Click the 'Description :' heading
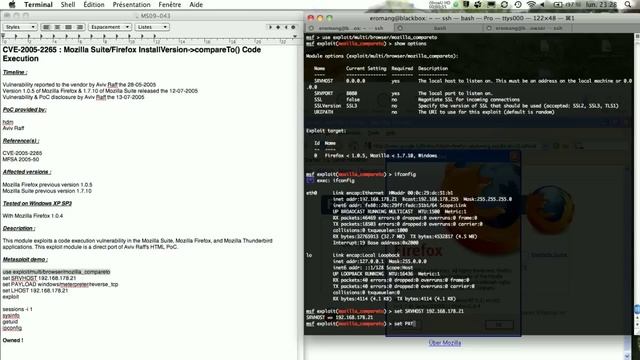The image size is (640, 360). [19, 228]
